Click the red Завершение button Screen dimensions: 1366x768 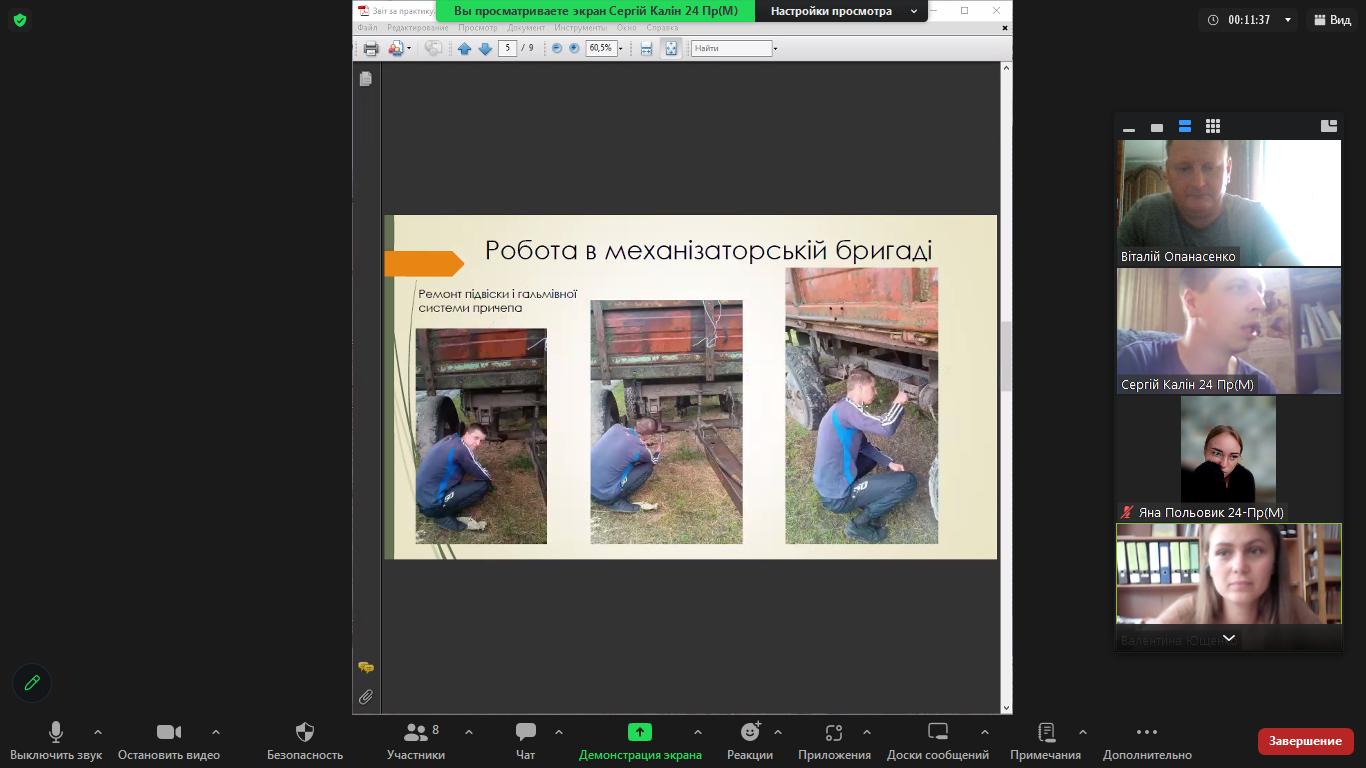1305,741
